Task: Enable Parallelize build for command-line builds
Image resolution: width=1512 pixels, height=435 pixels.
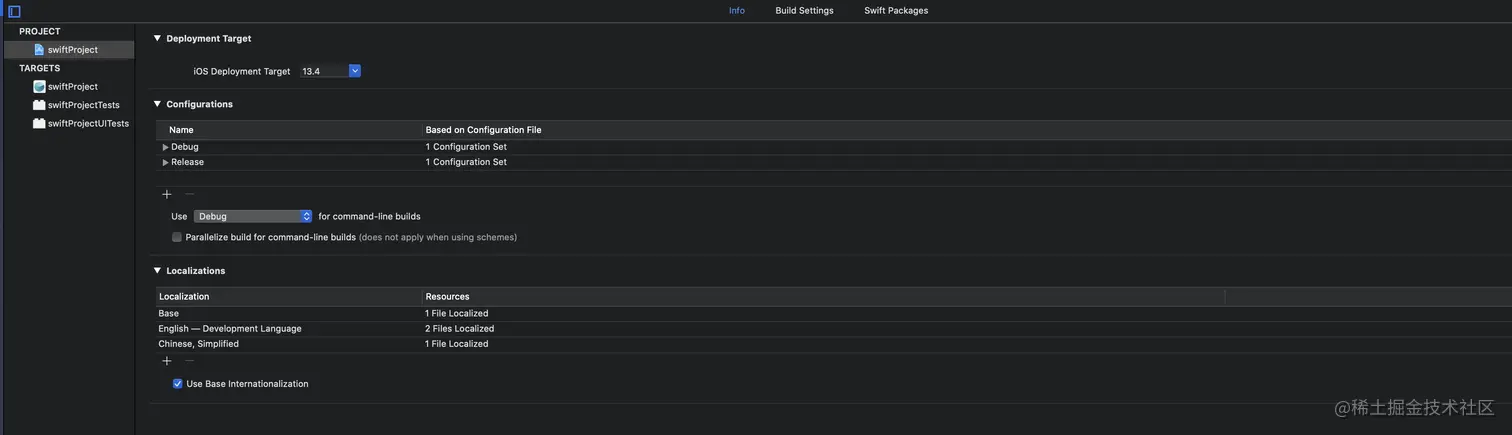Action: pyautogui.click(x=177, y=237)
